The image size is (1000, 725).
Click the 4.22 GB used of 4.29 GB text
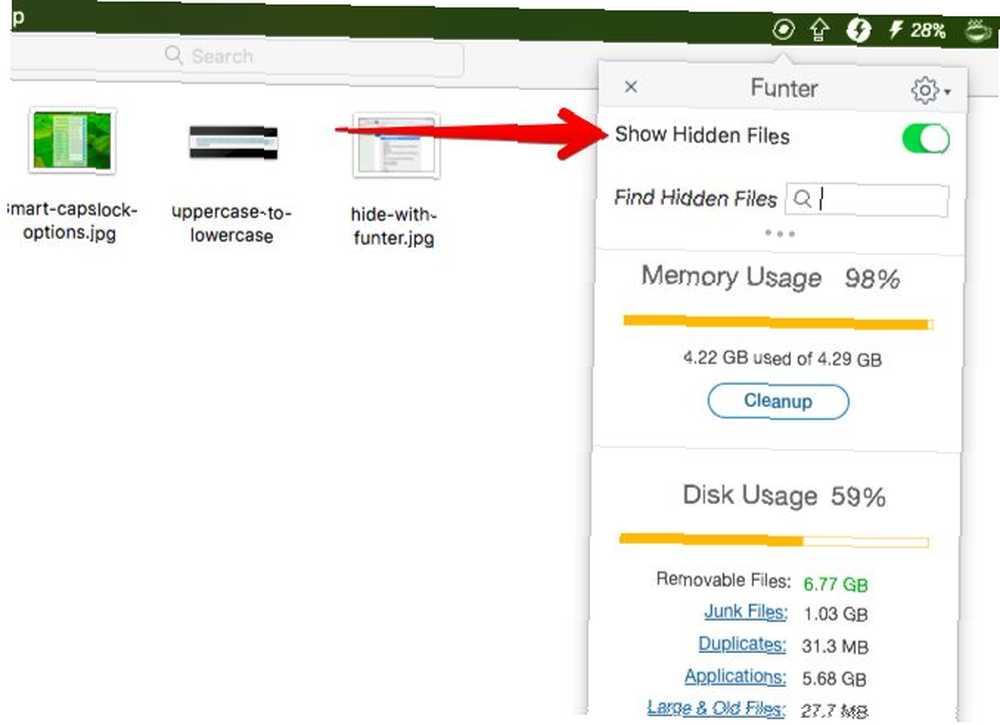[x=782, y=358]
